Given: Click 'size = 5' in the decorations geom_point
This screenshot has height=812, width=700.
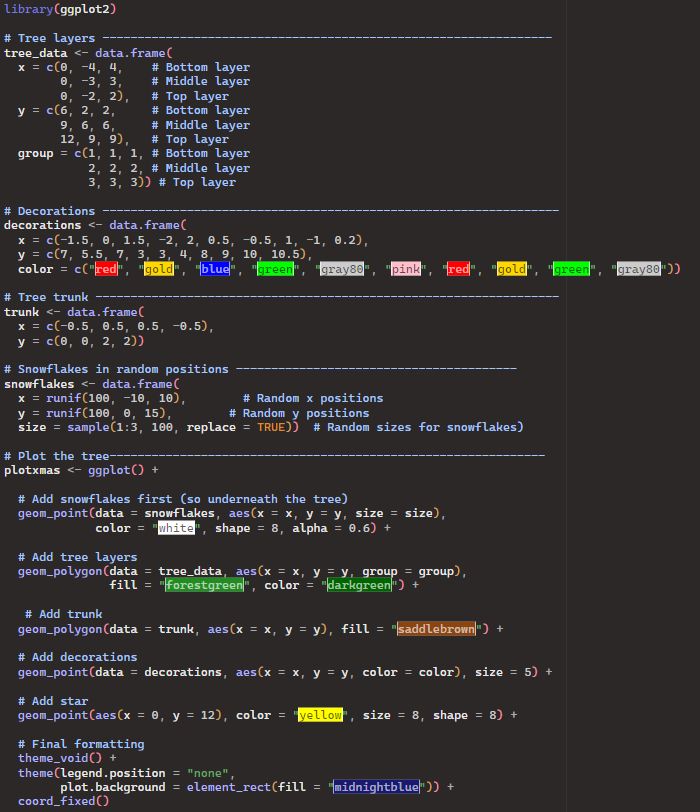Looking at the screenshot, I should coord(503,672).
